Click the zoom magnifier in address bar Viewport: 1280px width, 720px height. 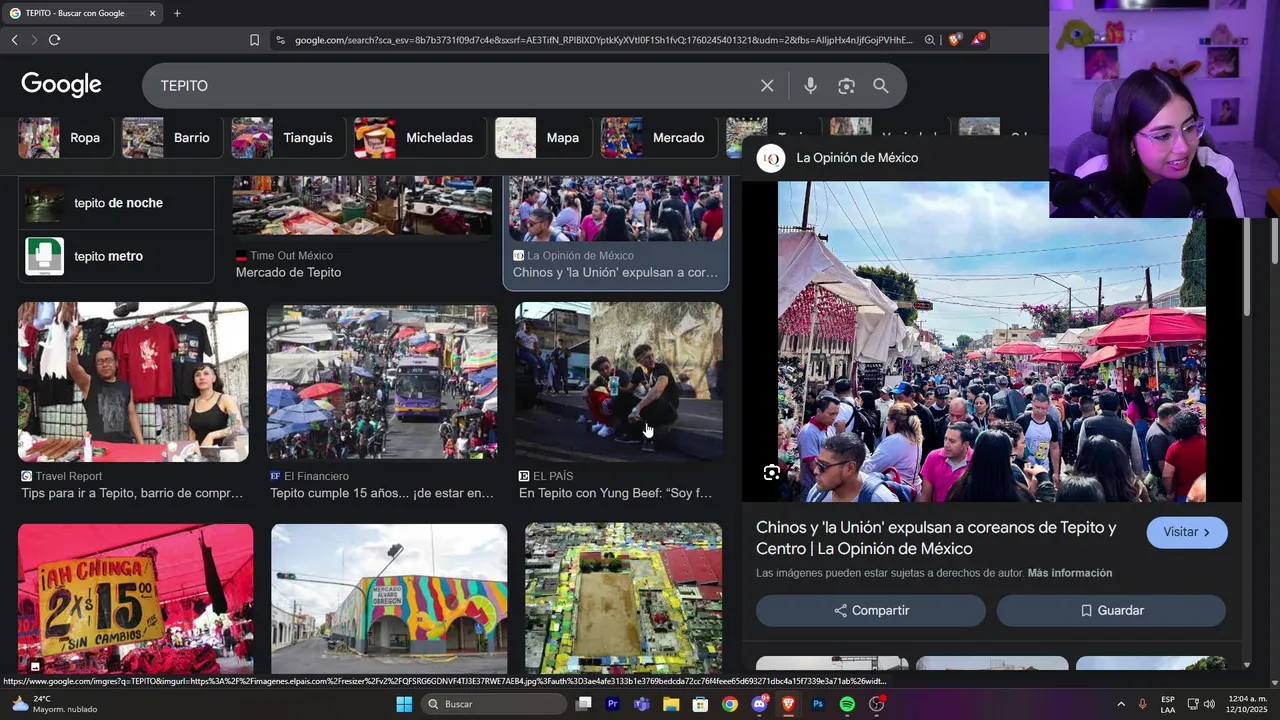pos(930,40)
